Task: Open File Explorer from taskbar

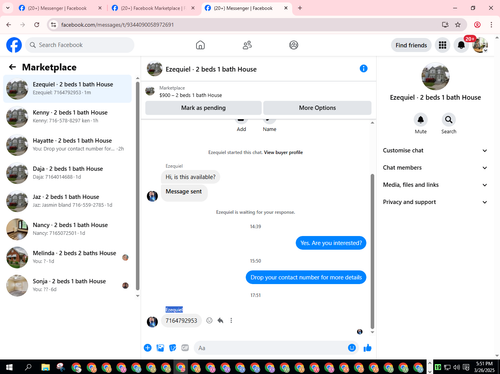Action: pos(45,367)
